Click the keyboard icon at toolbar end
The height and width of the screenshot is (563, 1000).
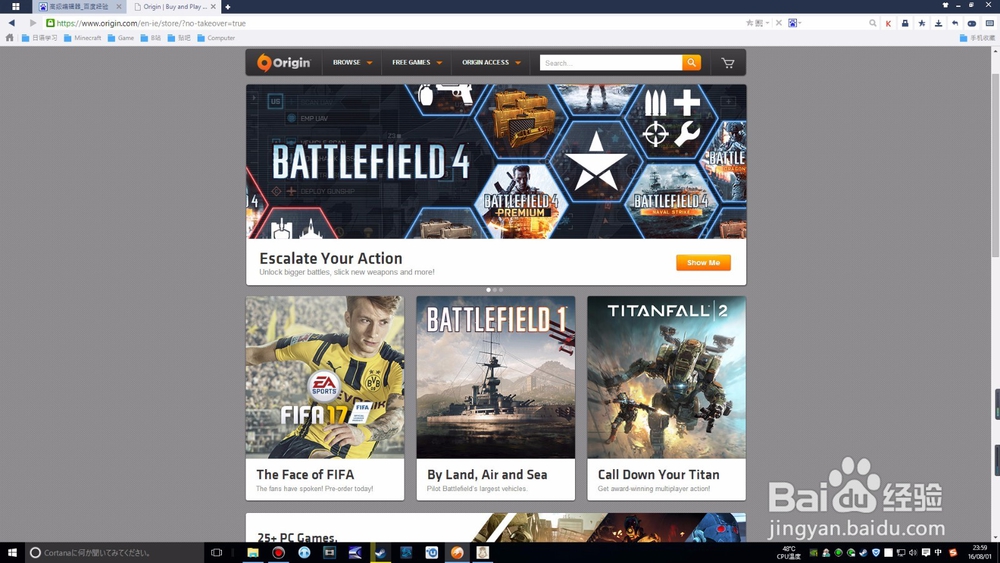click(989, 23)
